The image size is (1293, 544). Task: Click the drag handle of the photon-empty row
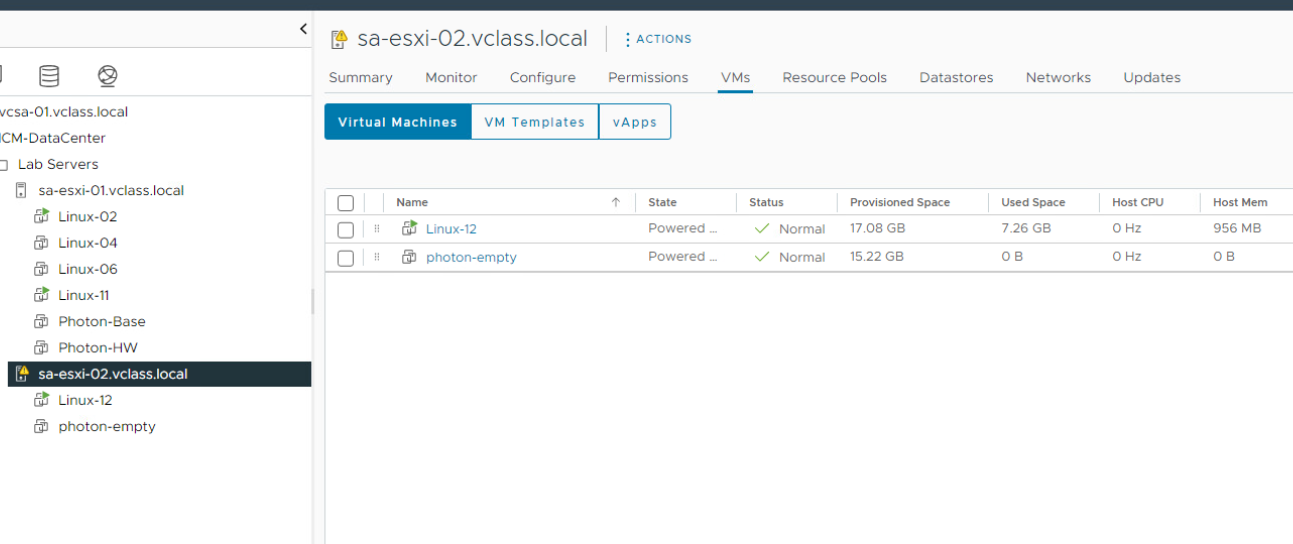[x=377, y=257]
